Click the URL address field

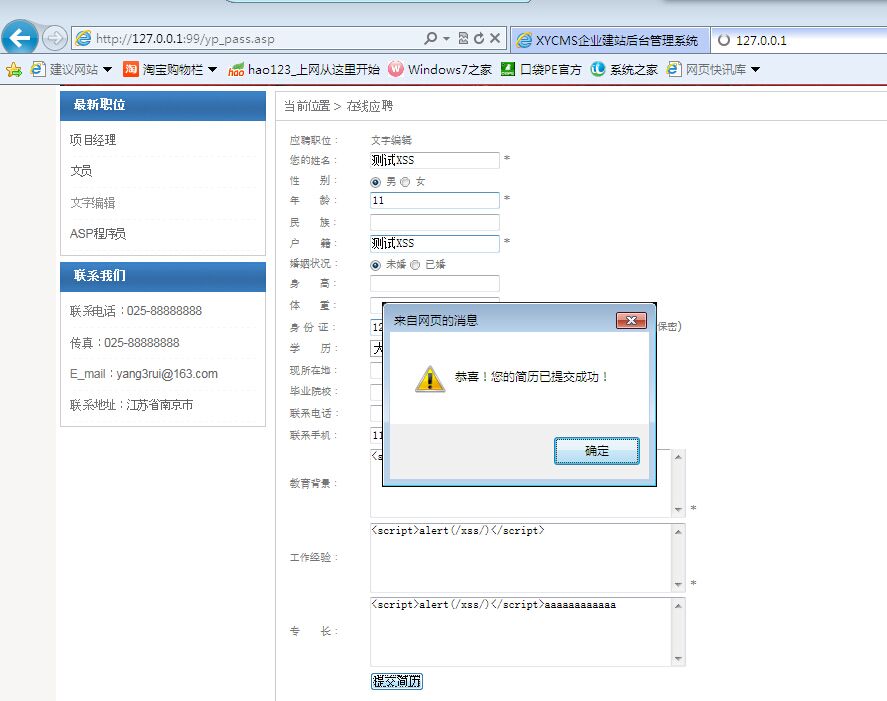[257, 38]
